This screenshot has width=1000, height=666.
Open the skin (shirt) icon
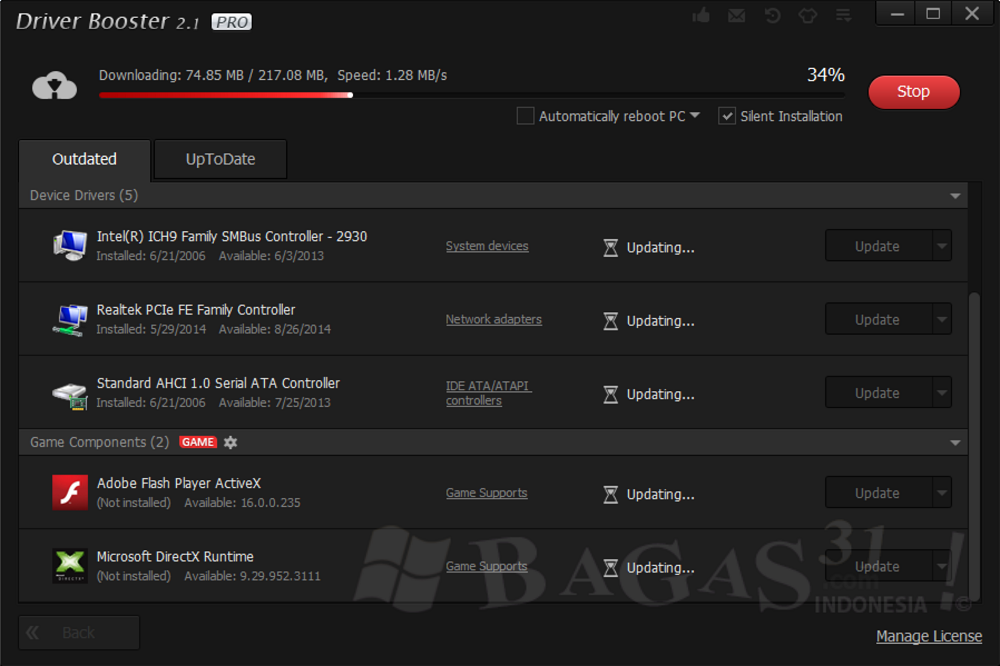click(807, 15)
